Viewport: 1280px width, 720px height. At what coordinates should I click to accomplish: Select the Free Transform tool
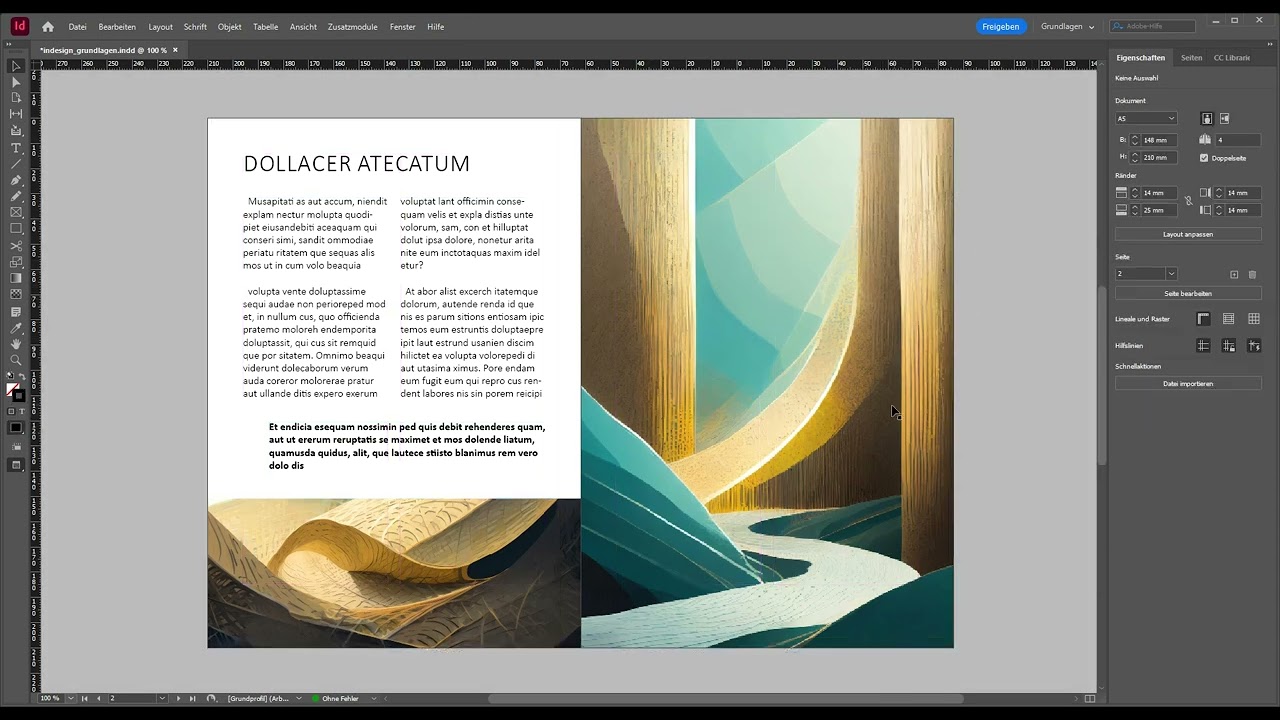pos(16,262)
